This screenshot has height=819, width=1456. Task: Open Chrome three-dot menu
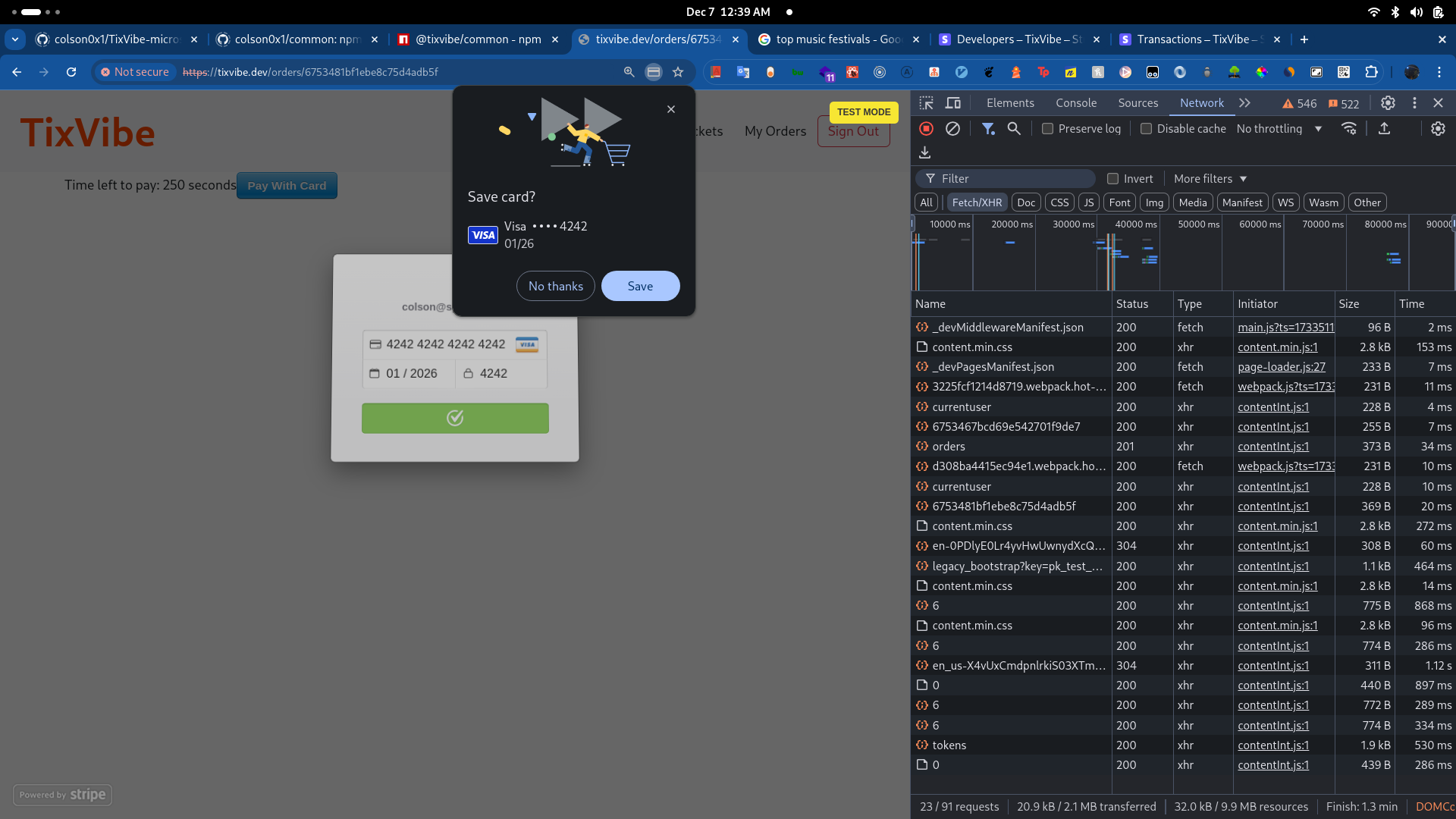coord(1439,72)
